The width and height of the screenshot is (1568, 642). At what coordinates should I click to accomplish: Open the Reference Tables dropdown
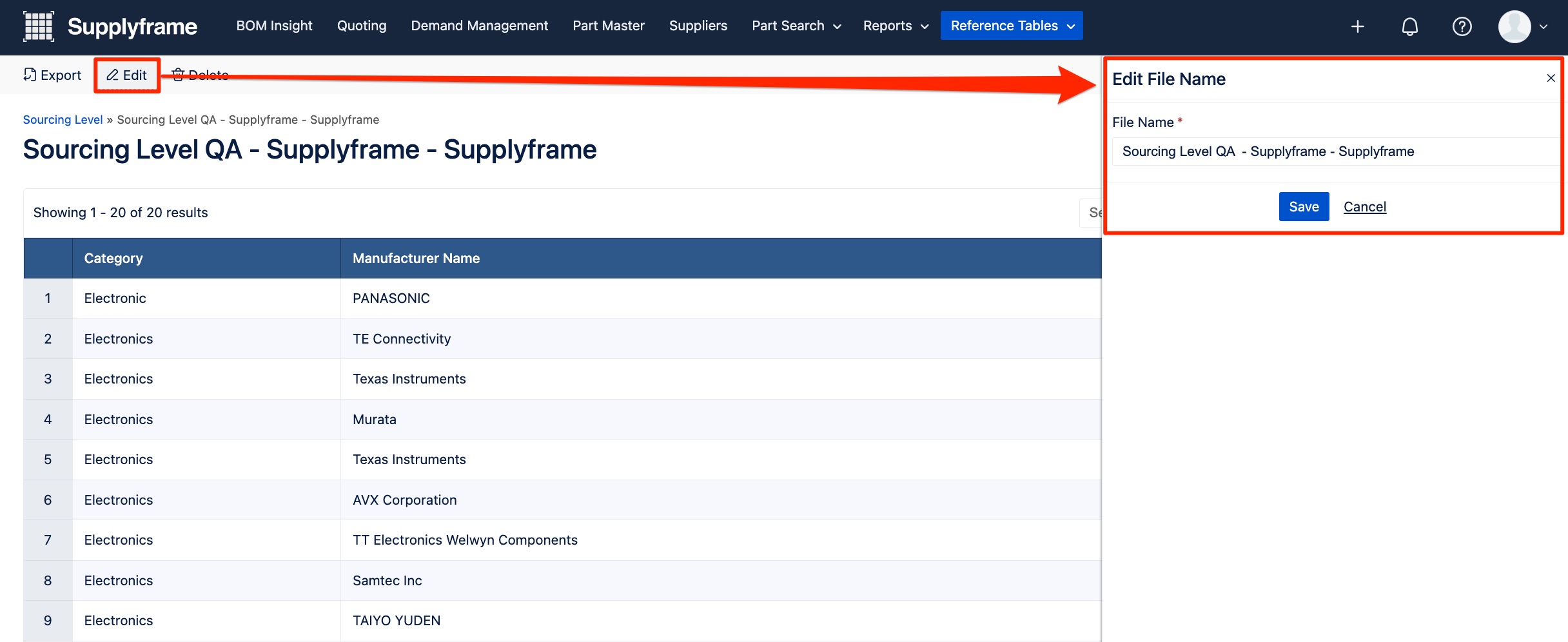[1012, 26]
